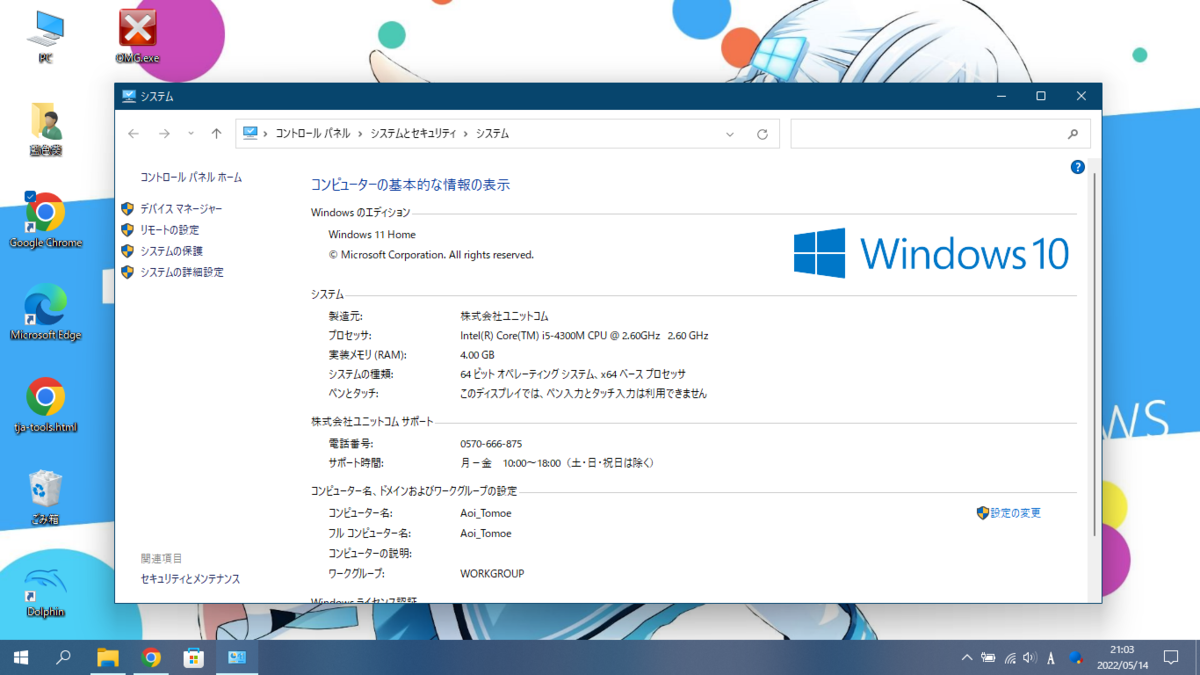Image resolution: width=1200 pixels, height=675 pixels.
Task: Select システム breadcrumb in address bar
Action: coord(492,134)
